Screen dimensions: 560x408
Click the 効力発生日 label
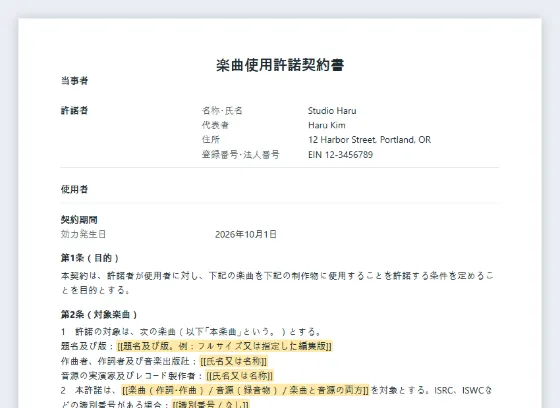click(83, 234)
